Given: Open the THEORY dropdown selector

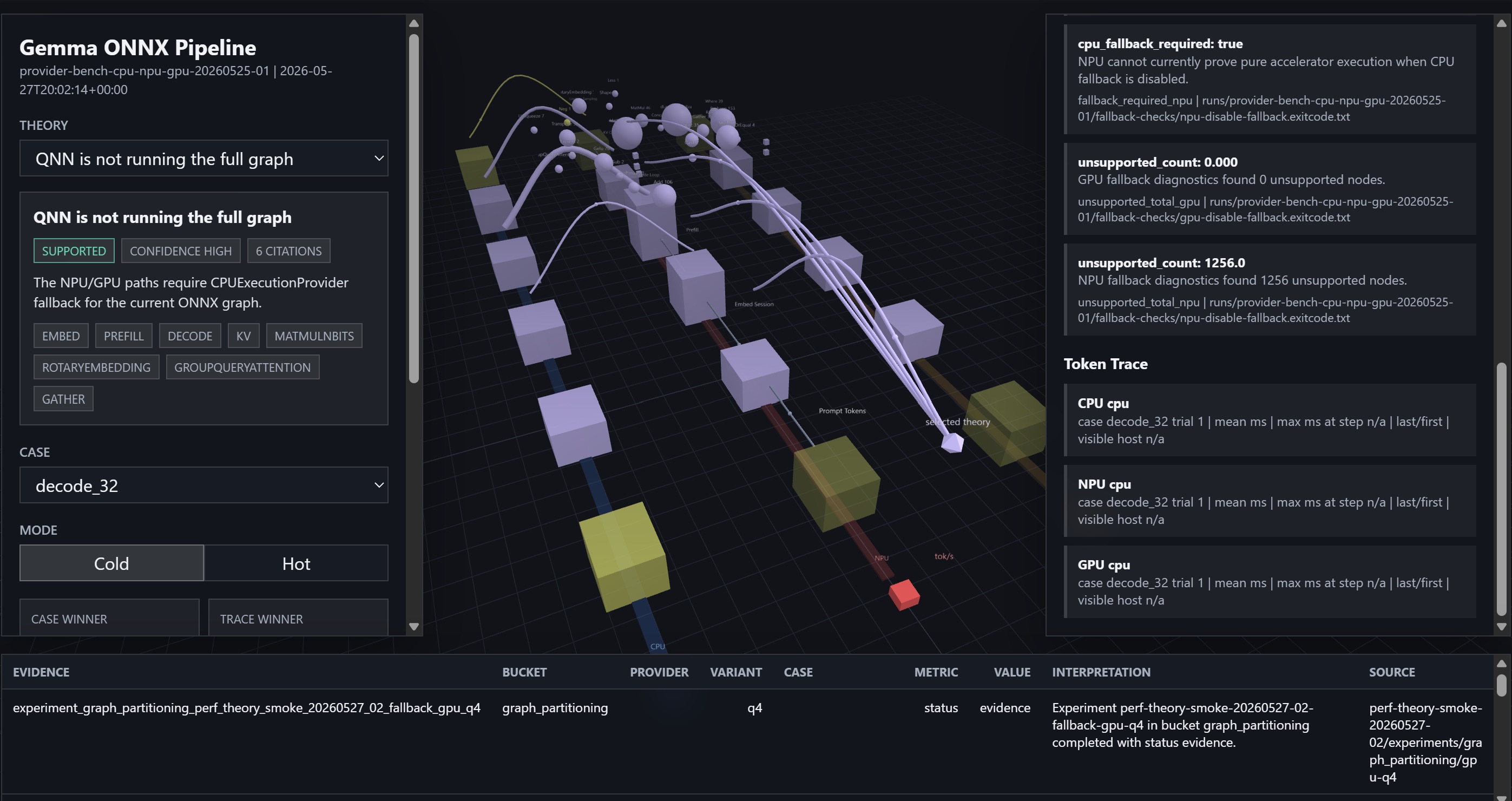Looking at the screenshot, I should 203,159.
